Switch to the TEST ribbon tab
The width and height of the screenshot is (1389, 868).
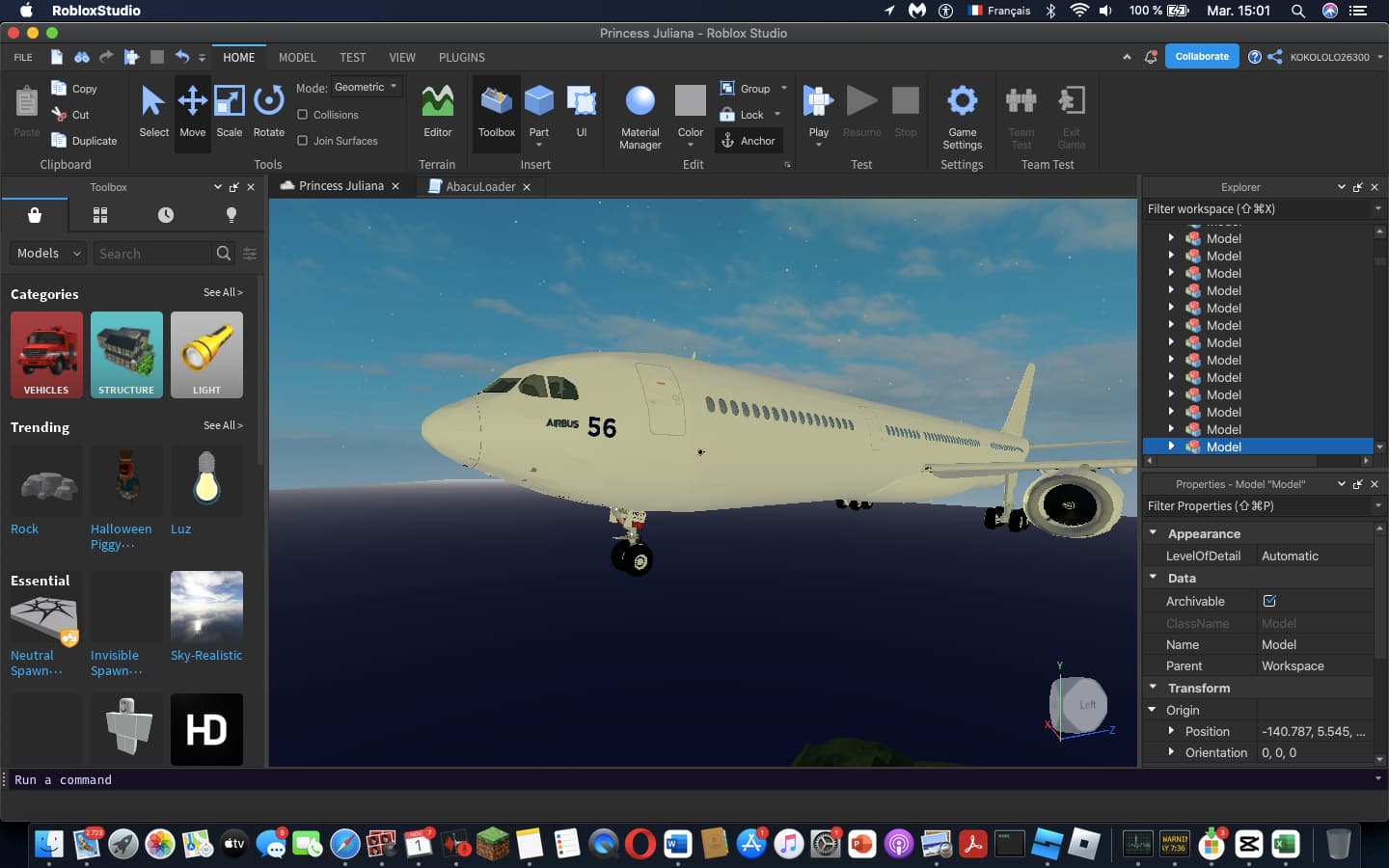coord(352,58)
